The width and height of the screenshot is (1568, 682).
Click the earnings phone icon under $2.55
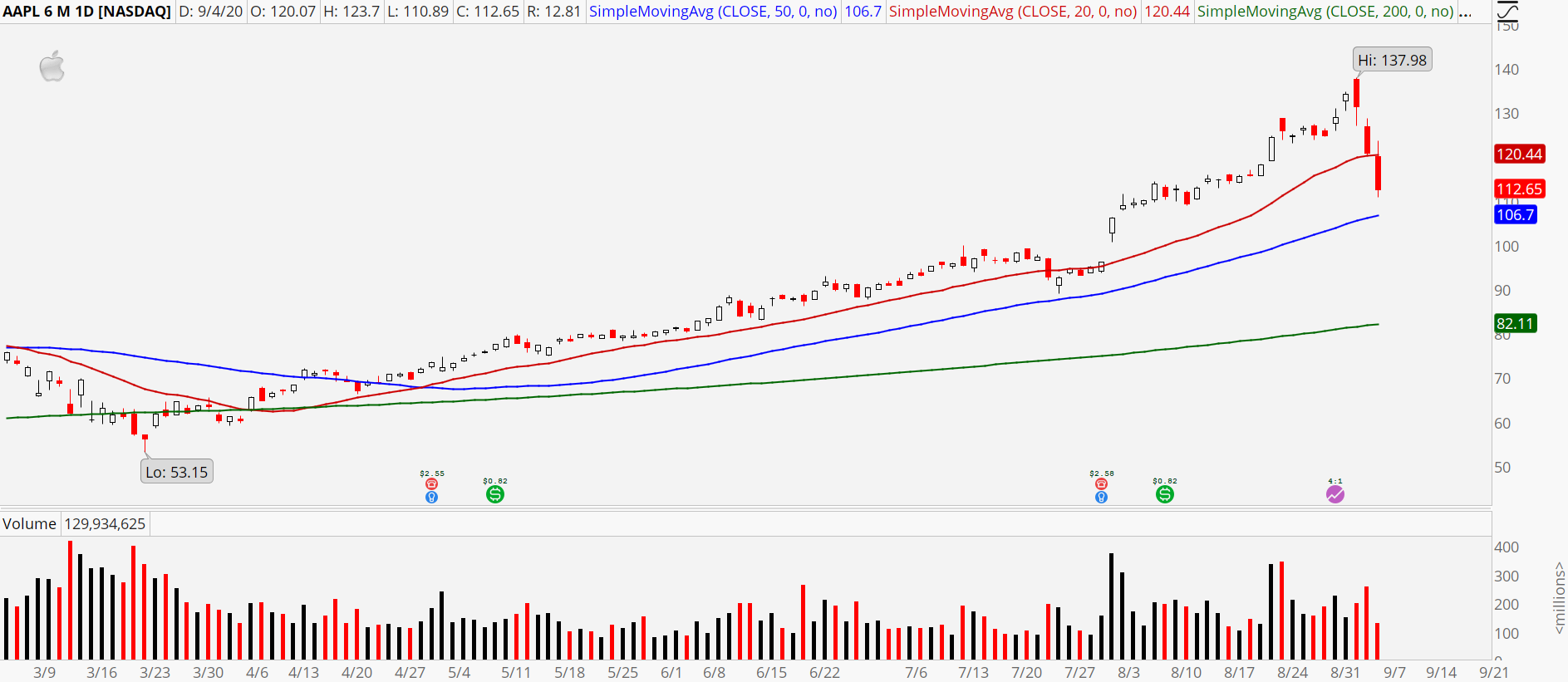(431, 483)
